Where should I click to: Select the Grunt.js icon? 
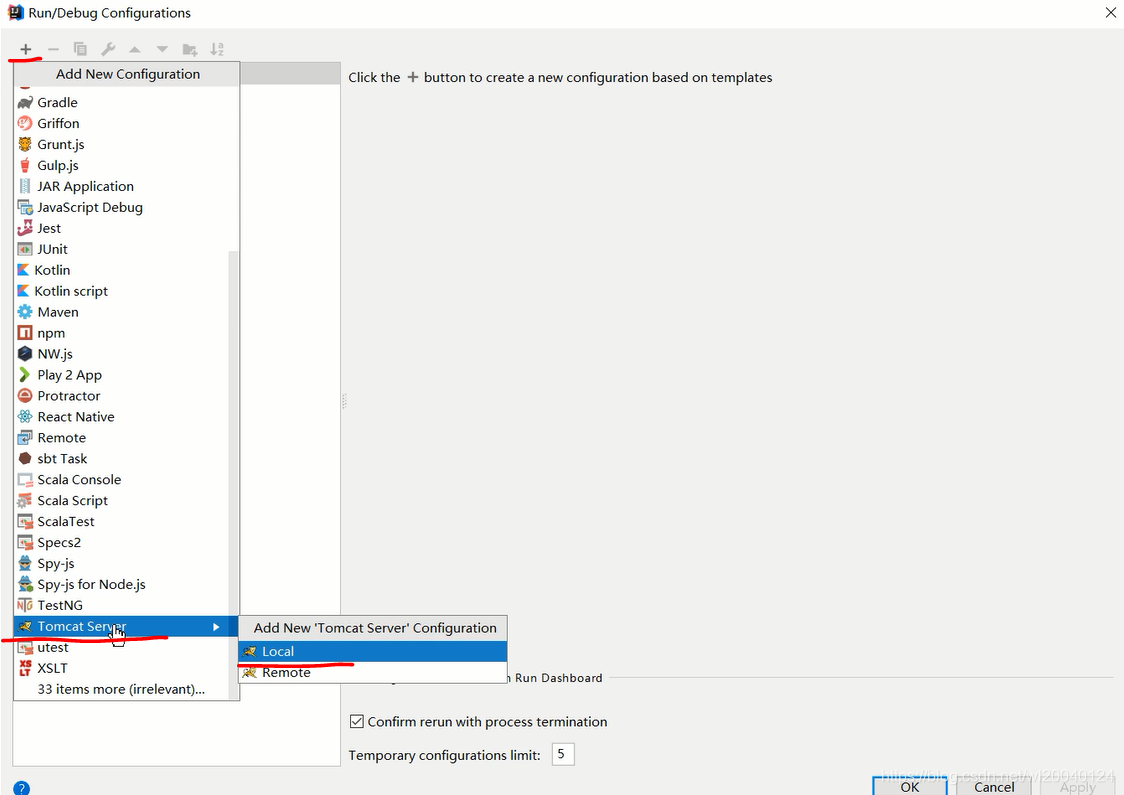coord(25,144)
